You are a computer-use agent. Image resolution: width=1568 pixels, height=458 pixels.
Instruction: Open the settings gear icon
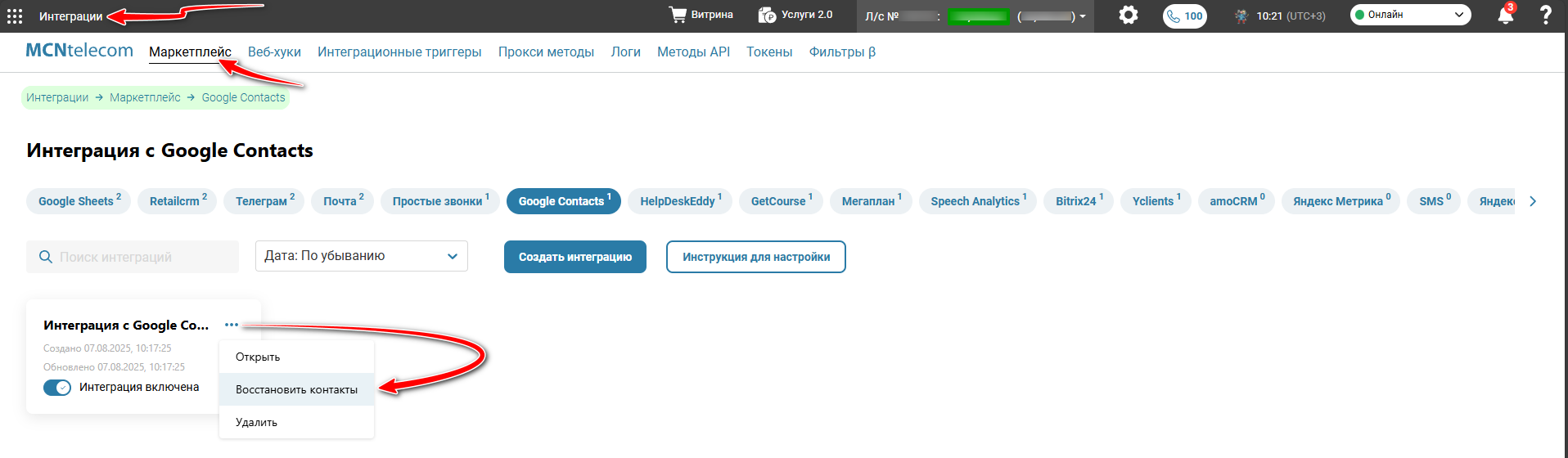coord(1129,15)
